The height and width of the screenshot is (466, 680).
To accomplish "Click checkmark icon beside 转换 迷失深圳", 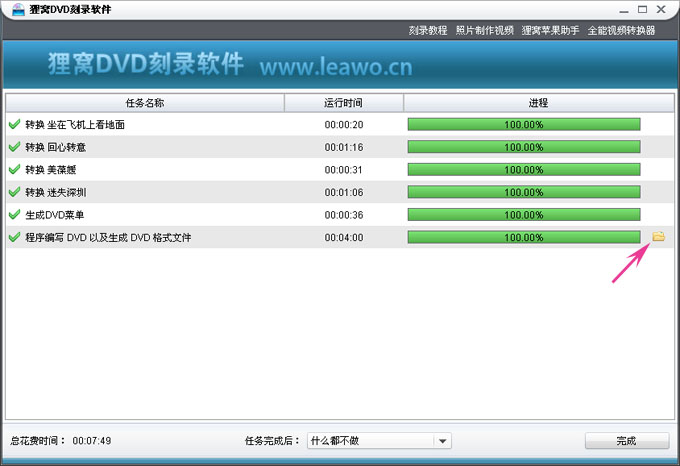I will point(14,192).
